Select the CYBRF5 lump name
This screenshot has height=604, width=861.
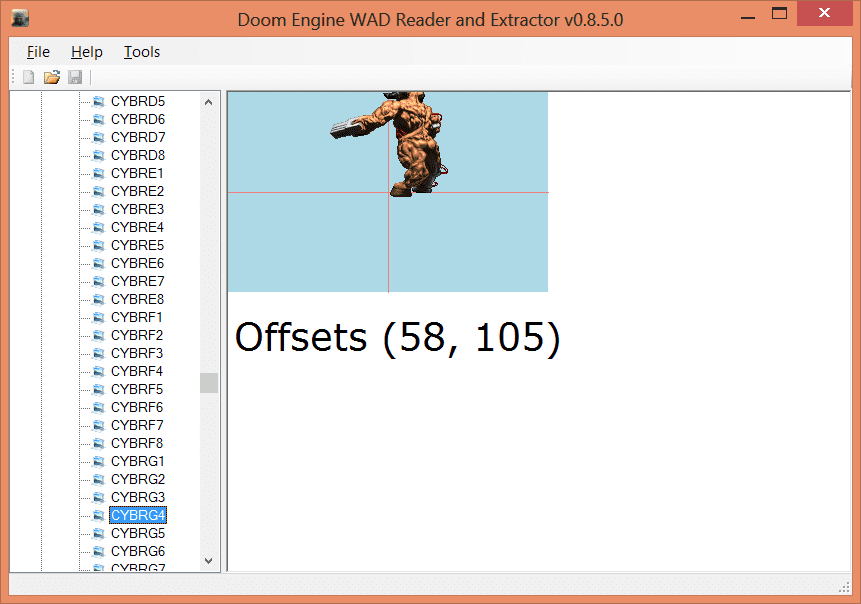(137, 389)
